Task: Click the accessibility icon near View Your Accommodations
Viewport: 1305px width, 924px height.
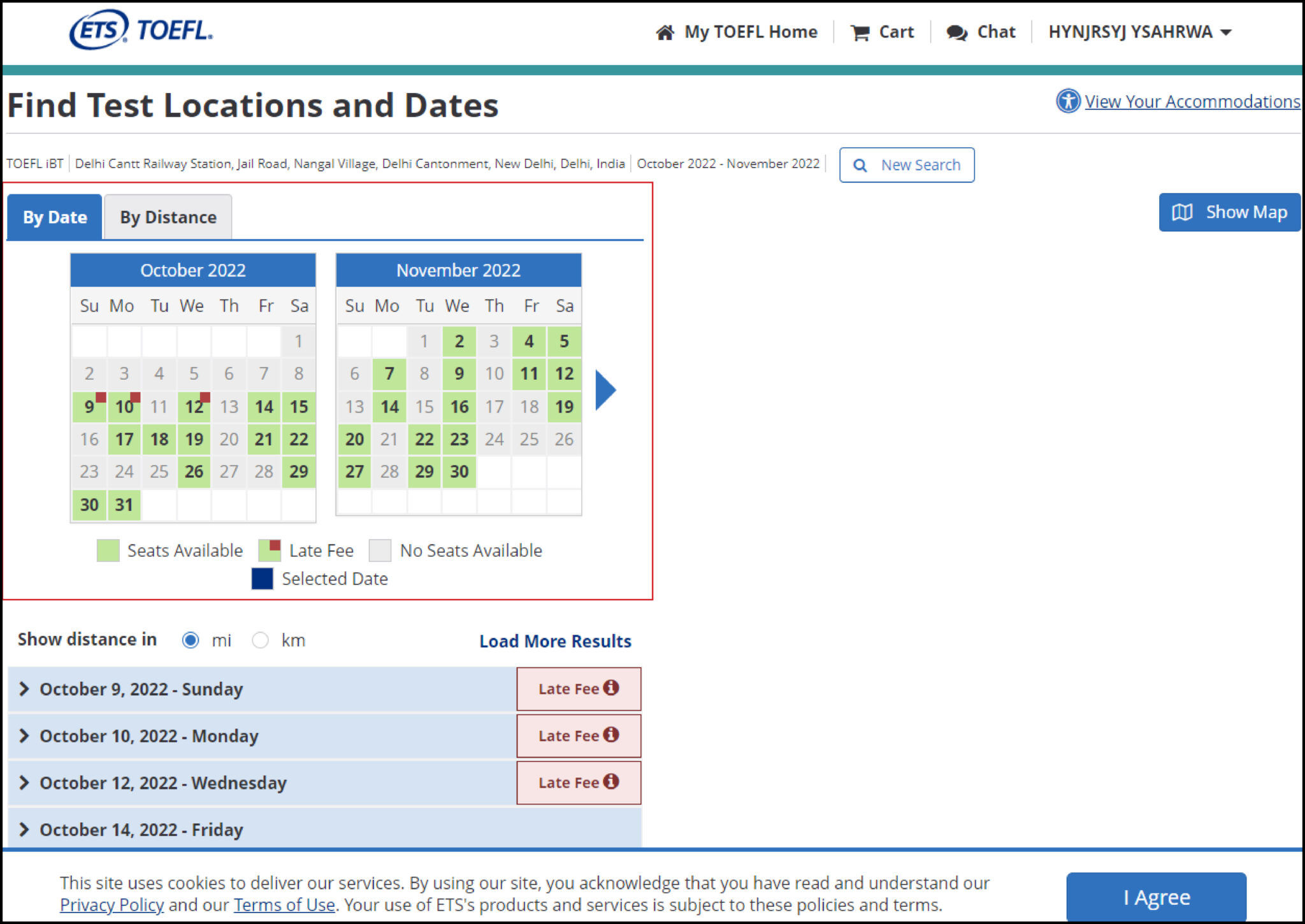Action: [1068, 101]
